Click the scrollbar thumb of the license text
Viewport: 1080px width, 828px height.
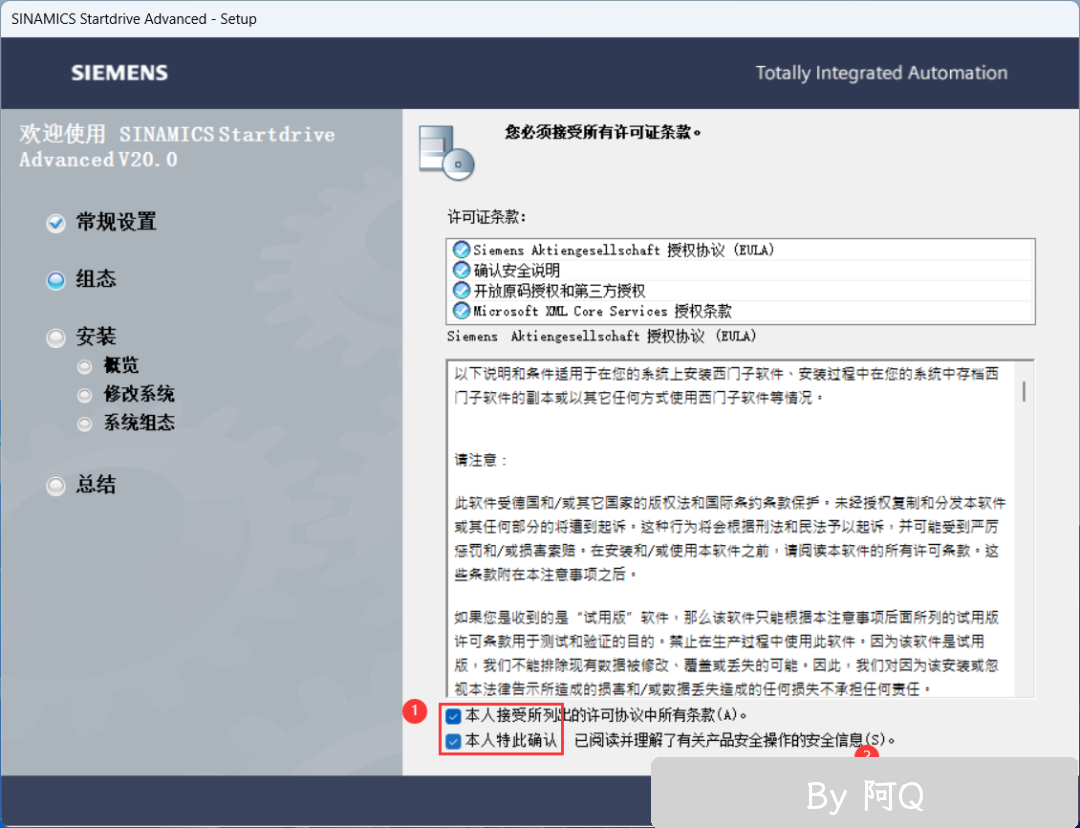pos(1024,391)
